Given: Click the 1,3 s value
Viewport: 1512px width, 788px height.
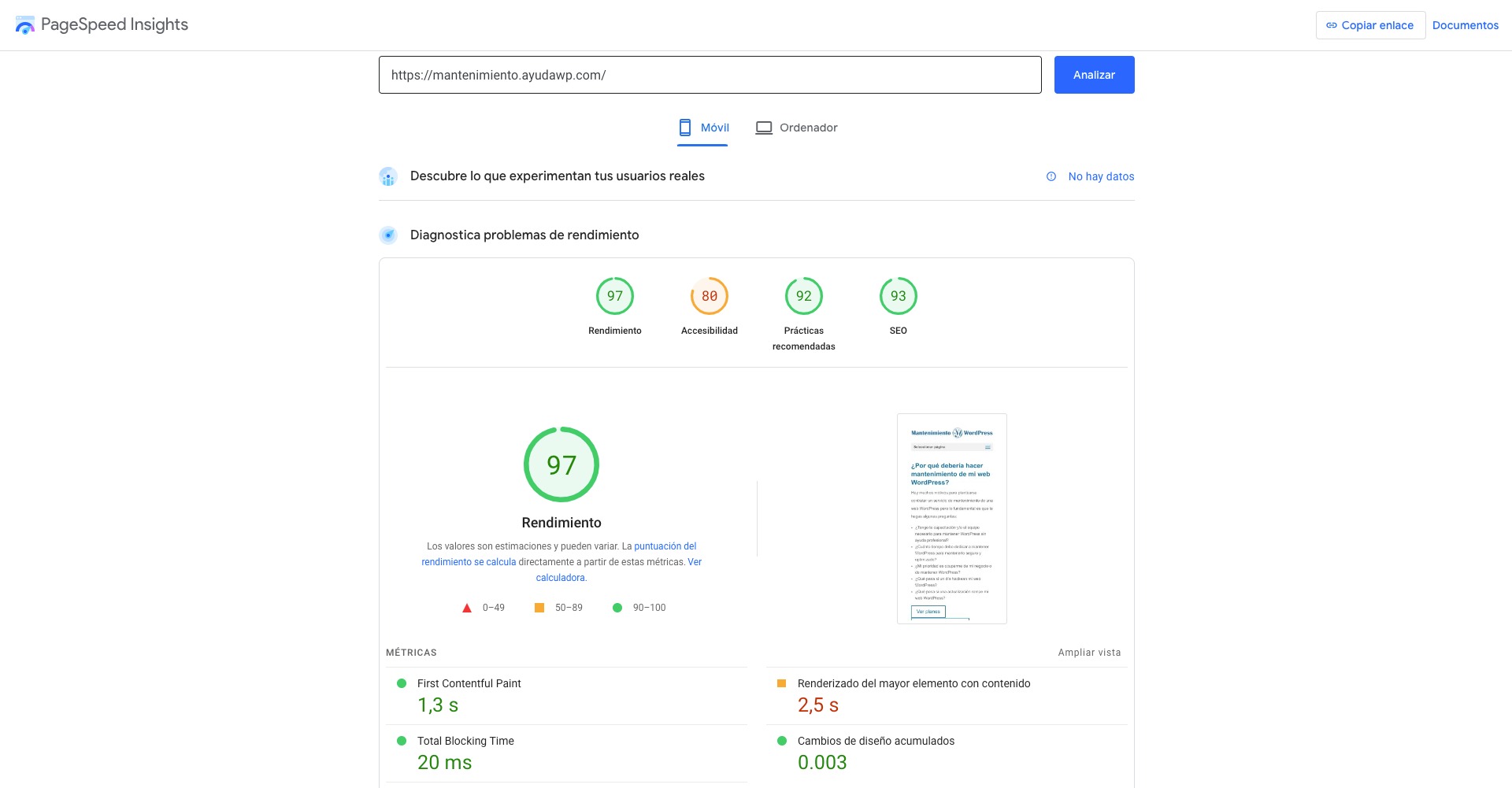Looking at the screenshot, I should [x=438, y=705].
